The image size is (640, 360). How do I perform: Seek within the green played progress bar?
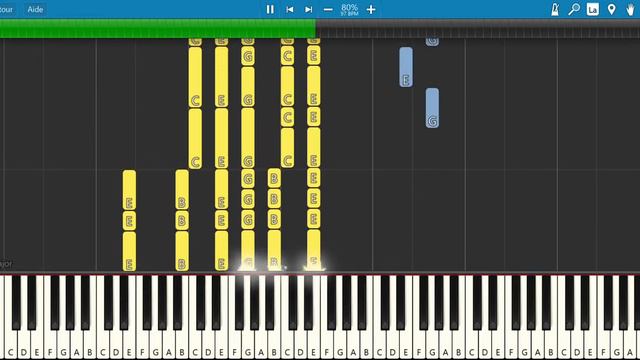pos(158,29)
